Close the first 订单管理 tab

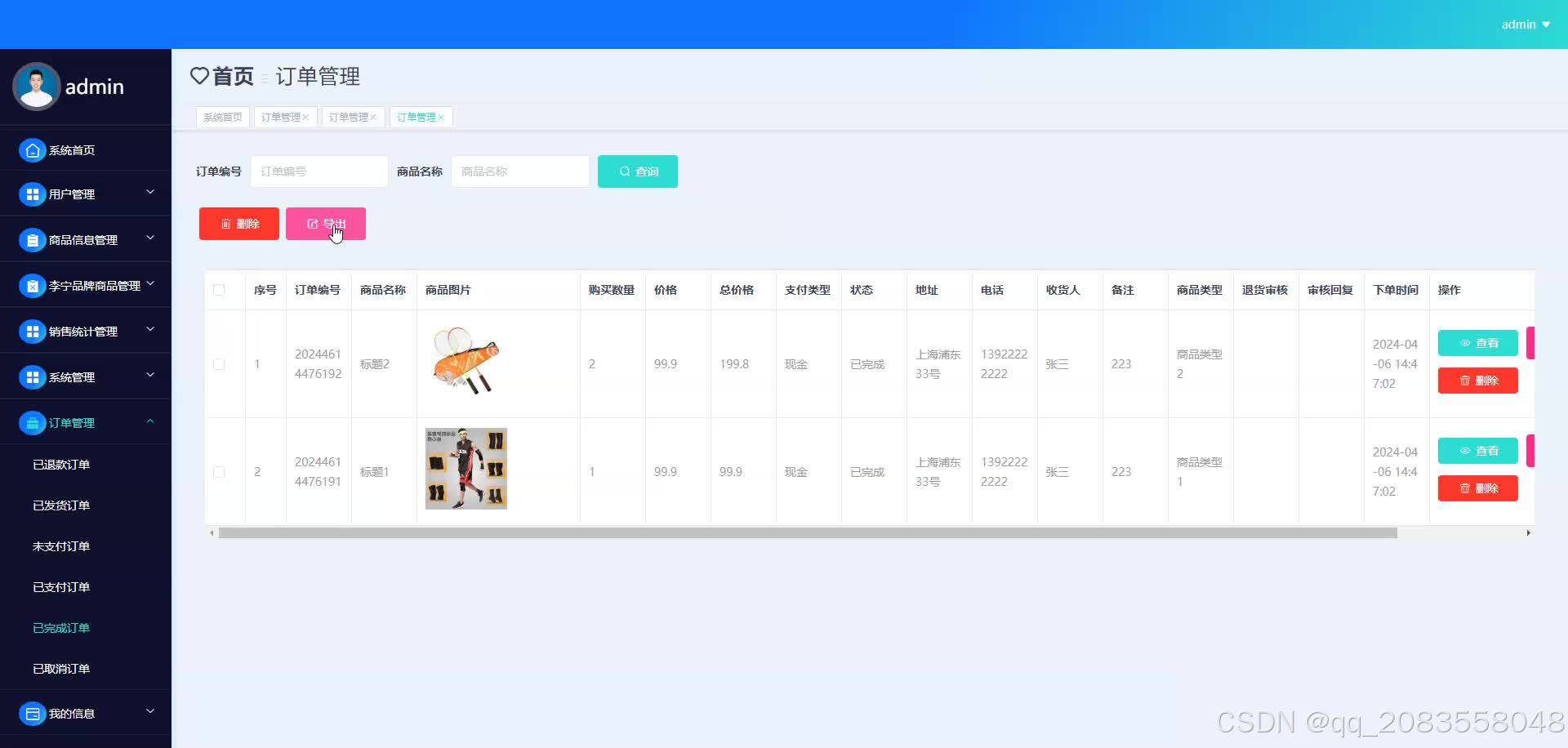click(x=305, y=118)
